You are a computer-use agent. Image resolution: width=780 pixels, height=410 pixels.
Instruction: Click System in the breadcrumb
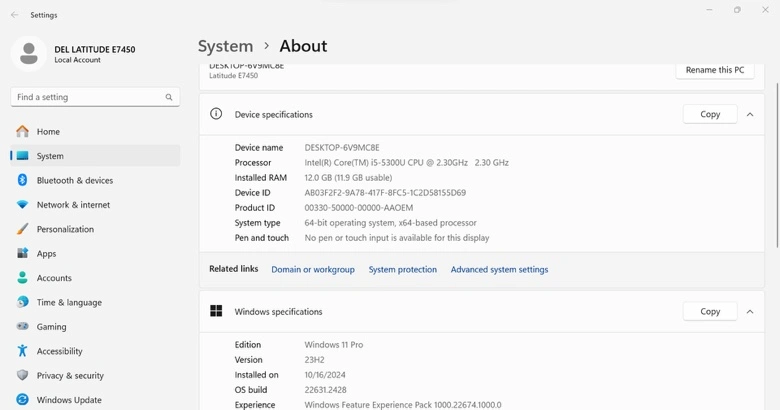[225, 46]
